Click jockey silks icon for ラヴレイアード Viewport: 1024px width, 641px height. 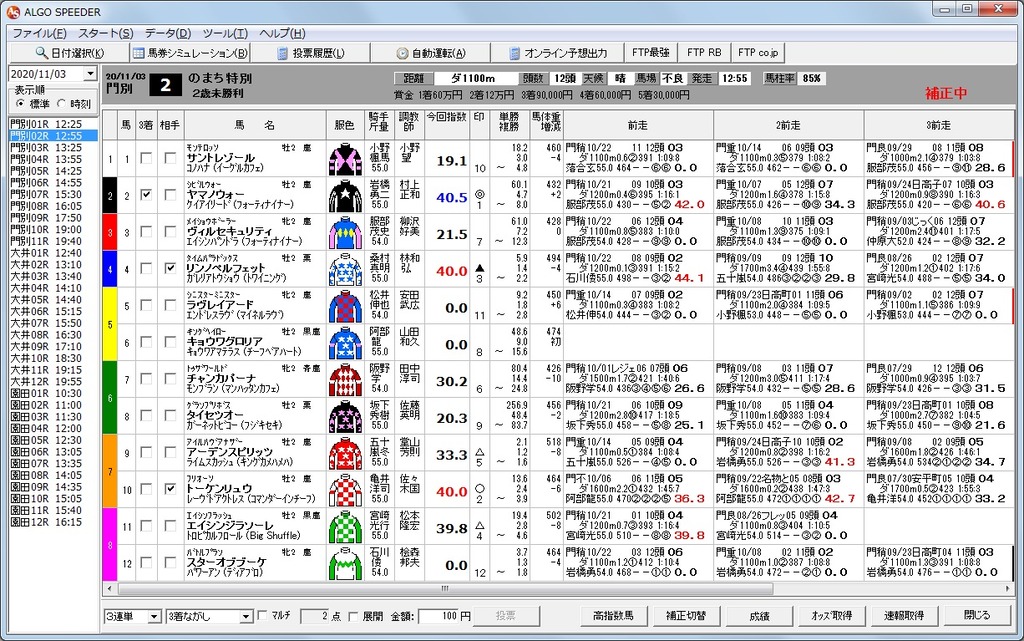345,306
